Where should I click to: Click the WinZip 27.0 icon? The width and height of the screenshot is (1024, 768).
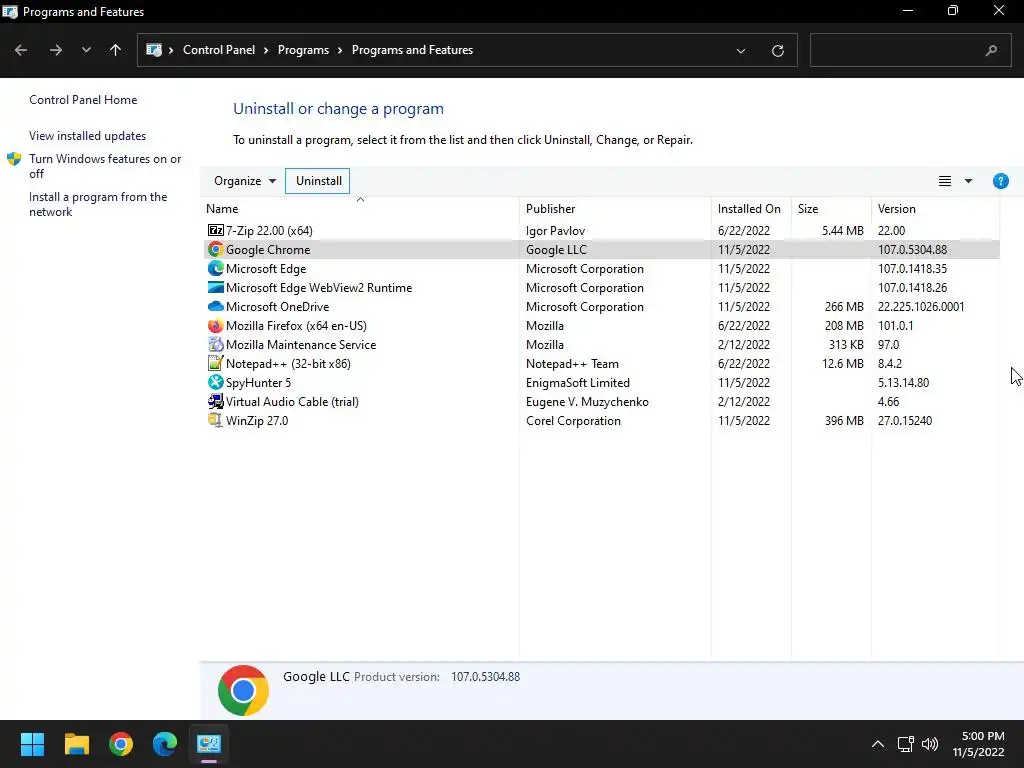pos(216,420)
